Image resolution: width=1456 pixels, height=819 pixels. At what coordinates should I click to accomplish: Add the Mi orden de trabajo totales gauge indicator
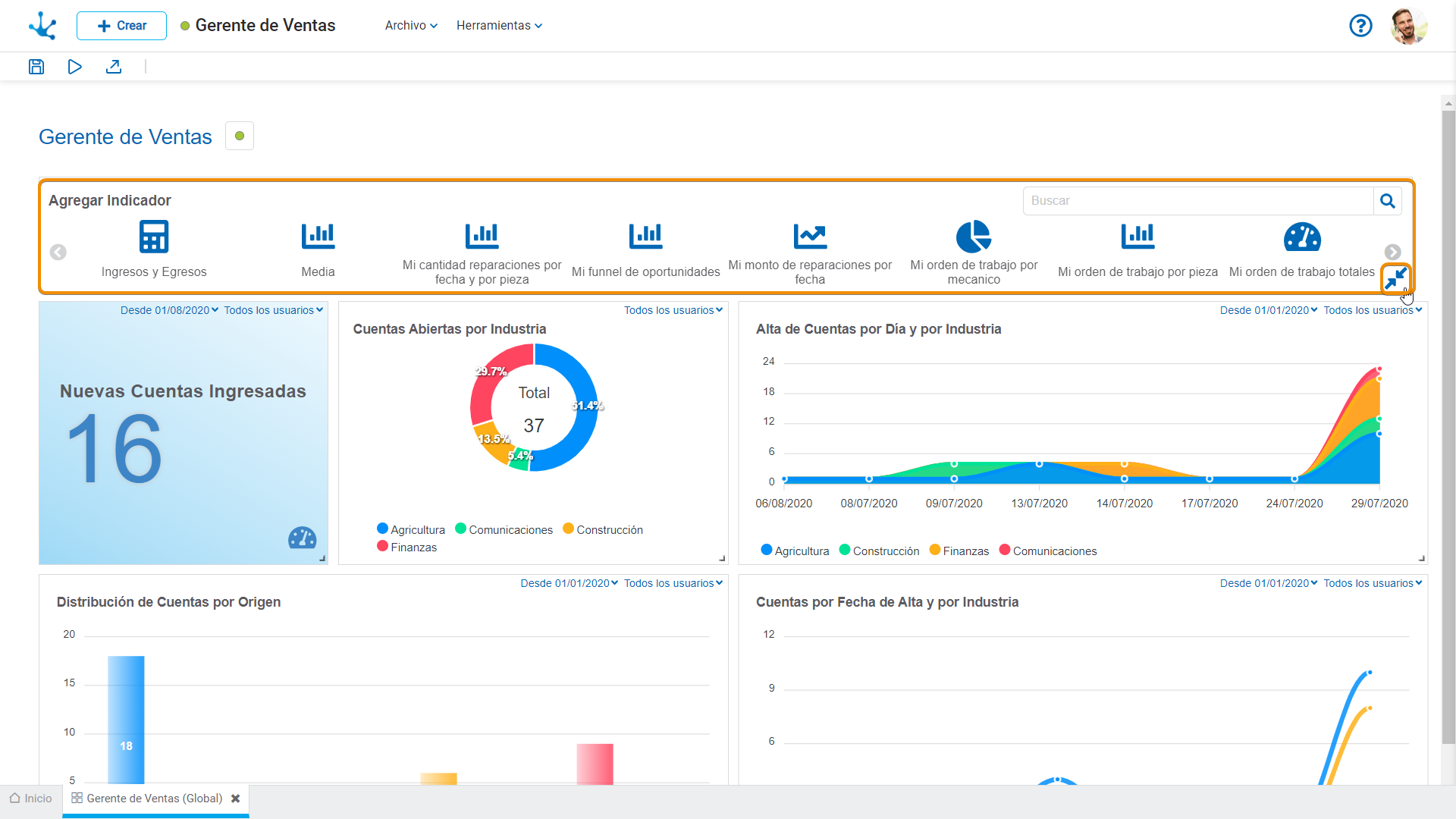coord(1302,237)
